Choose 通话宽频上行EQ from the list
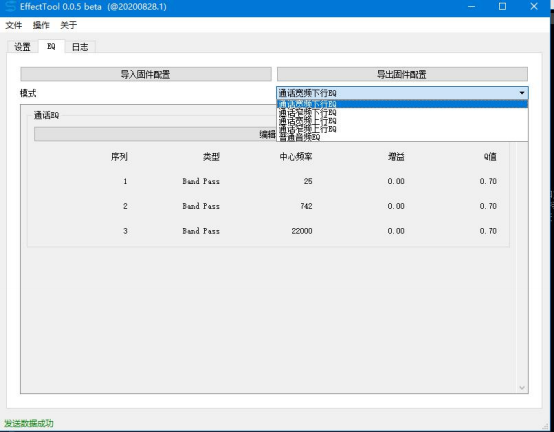The image size is (554, 432). point(402,121)
